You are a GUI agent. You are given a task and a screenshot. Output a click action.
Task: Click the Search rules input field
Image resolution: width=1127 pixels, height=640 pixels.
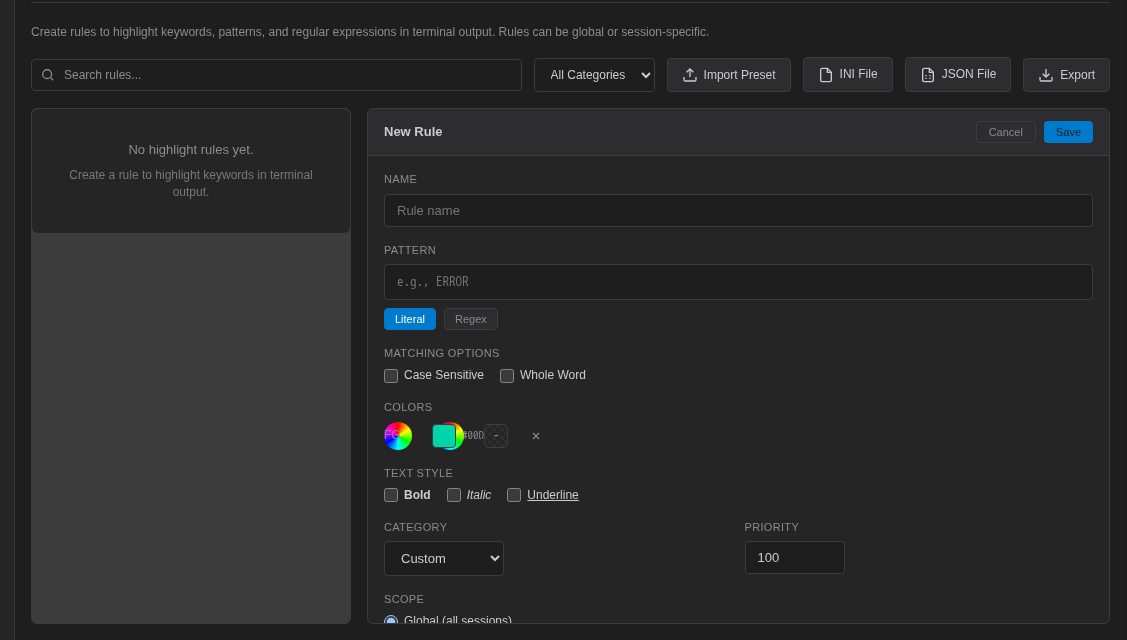click(276, 75)
